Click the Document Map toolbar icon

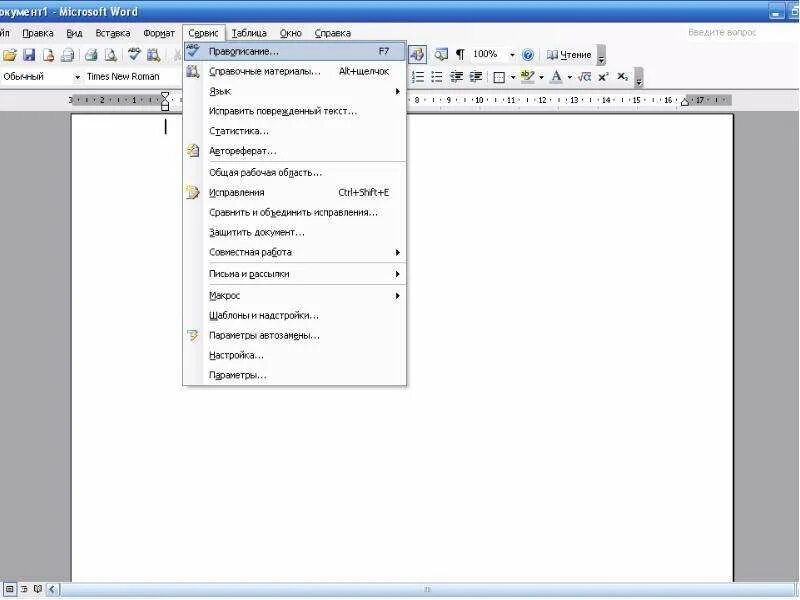[x=441, y=55]
